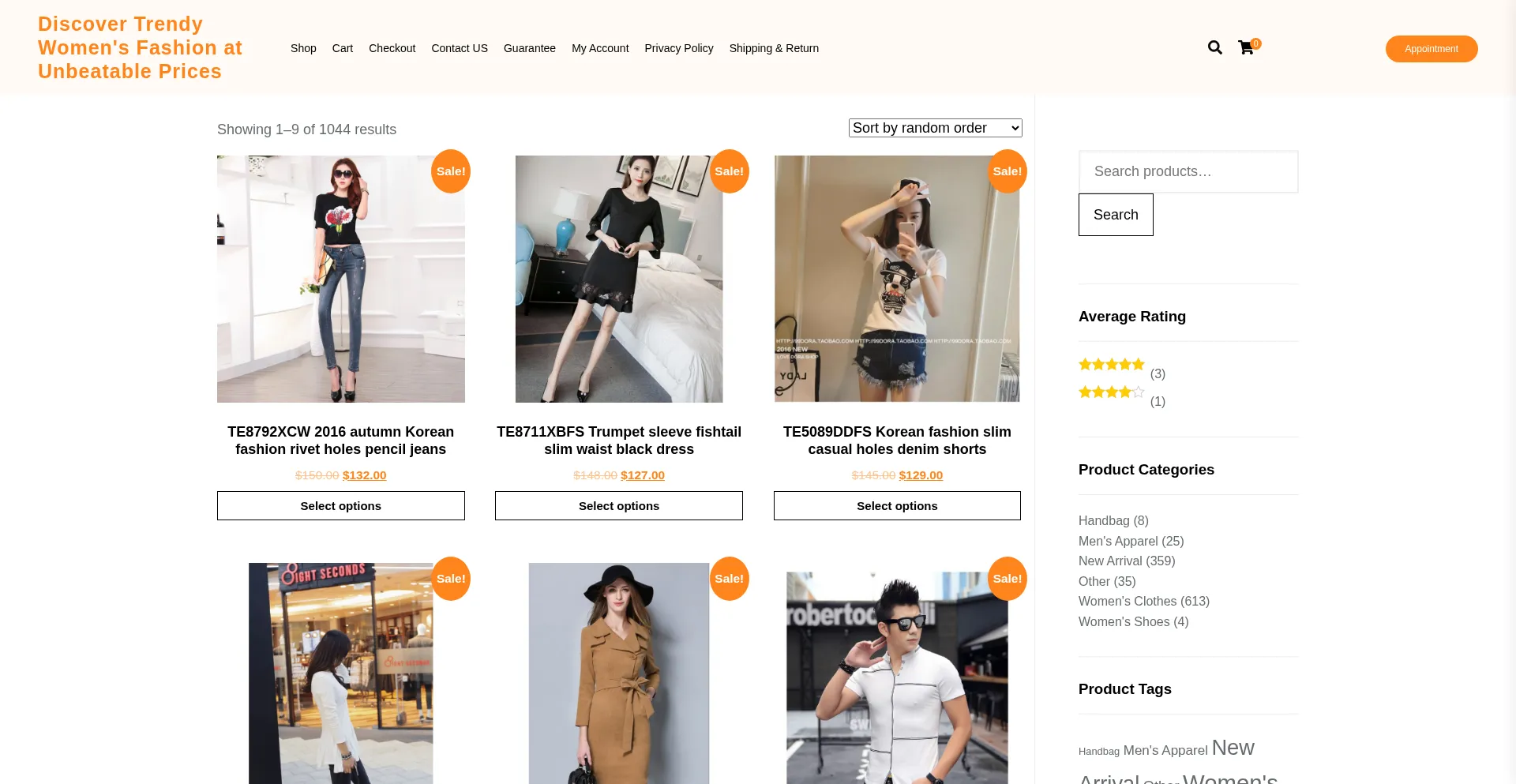Click the Men's Apparel product tag
The image size is (1516, 784).
pos(1165,751)
